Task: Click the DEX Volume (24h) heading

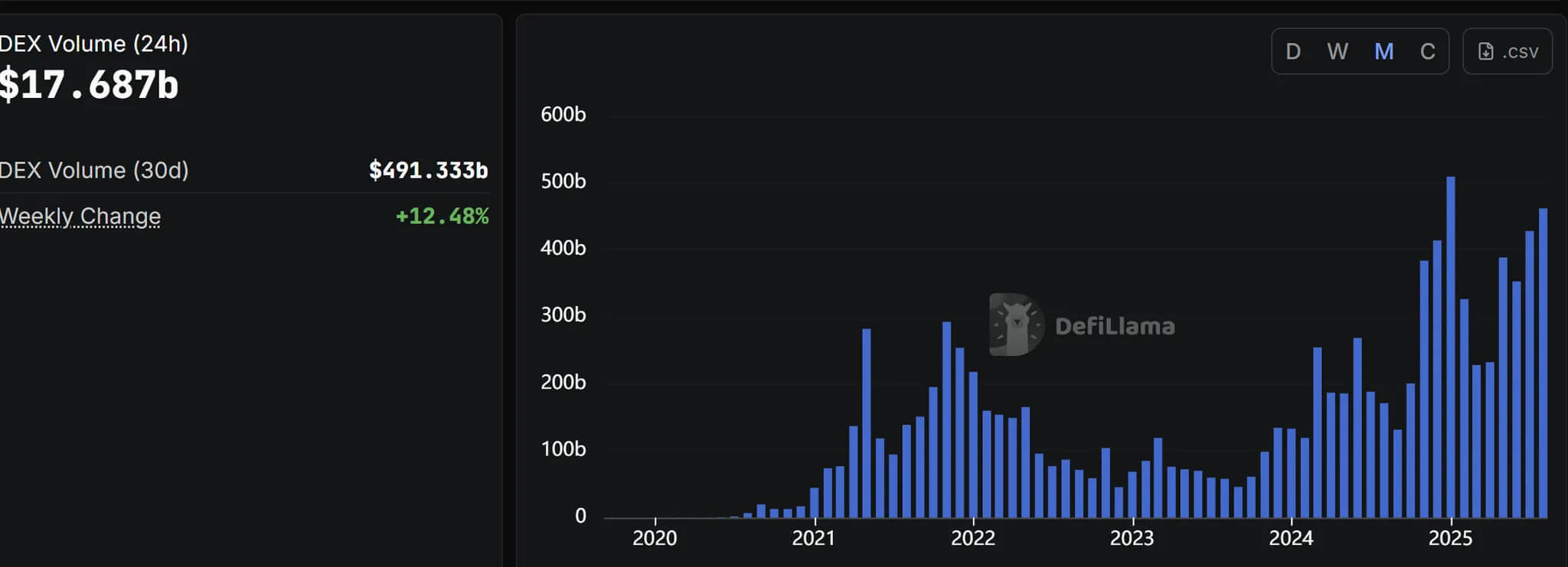Action: 93,44
